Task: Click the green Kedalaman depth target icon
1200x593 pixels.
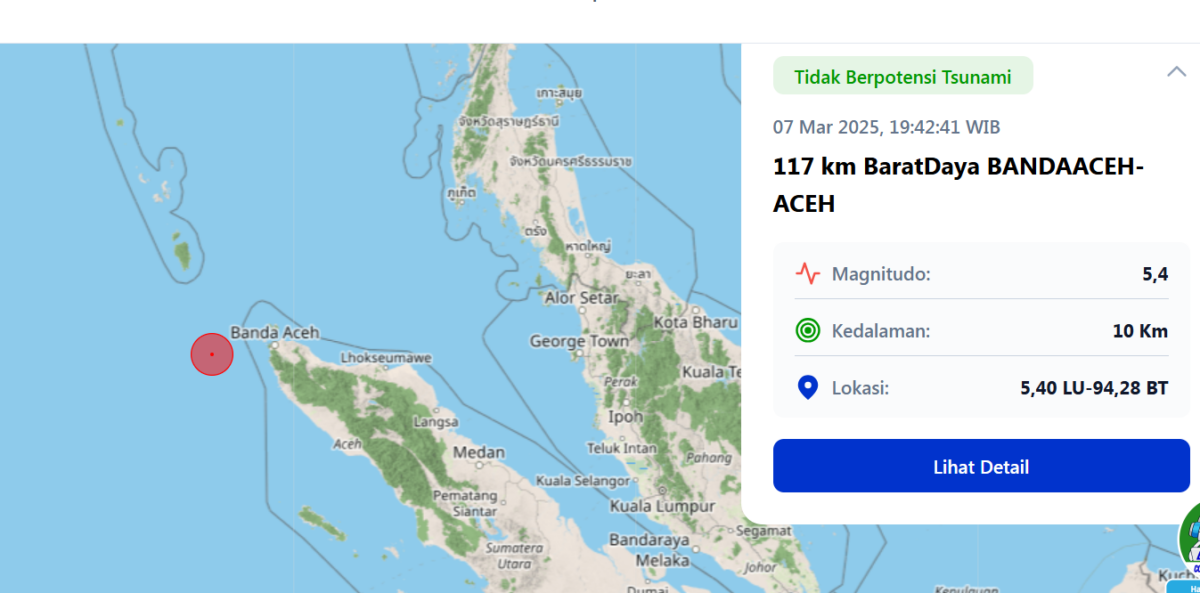Action: click(807, 331)
